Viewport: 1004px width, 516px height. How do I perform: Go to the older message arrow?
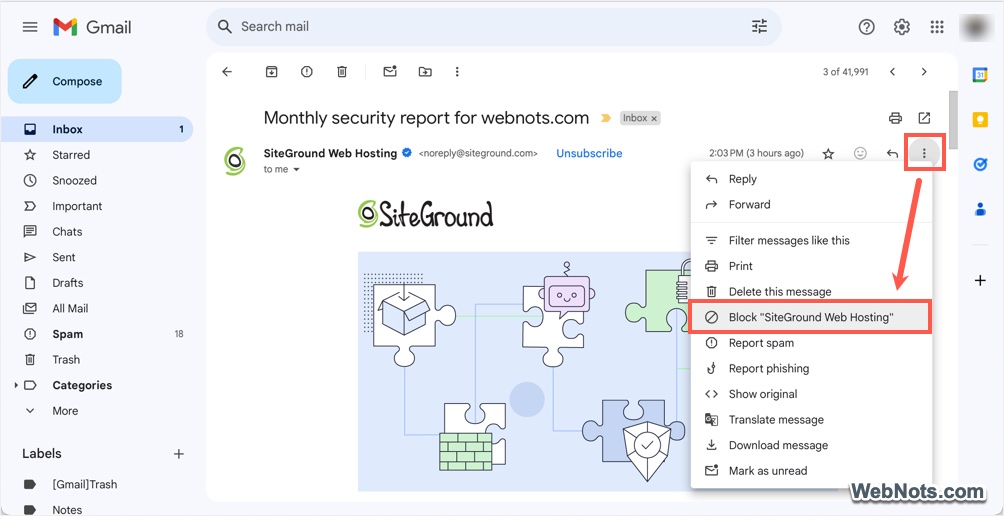click(924, 72)
